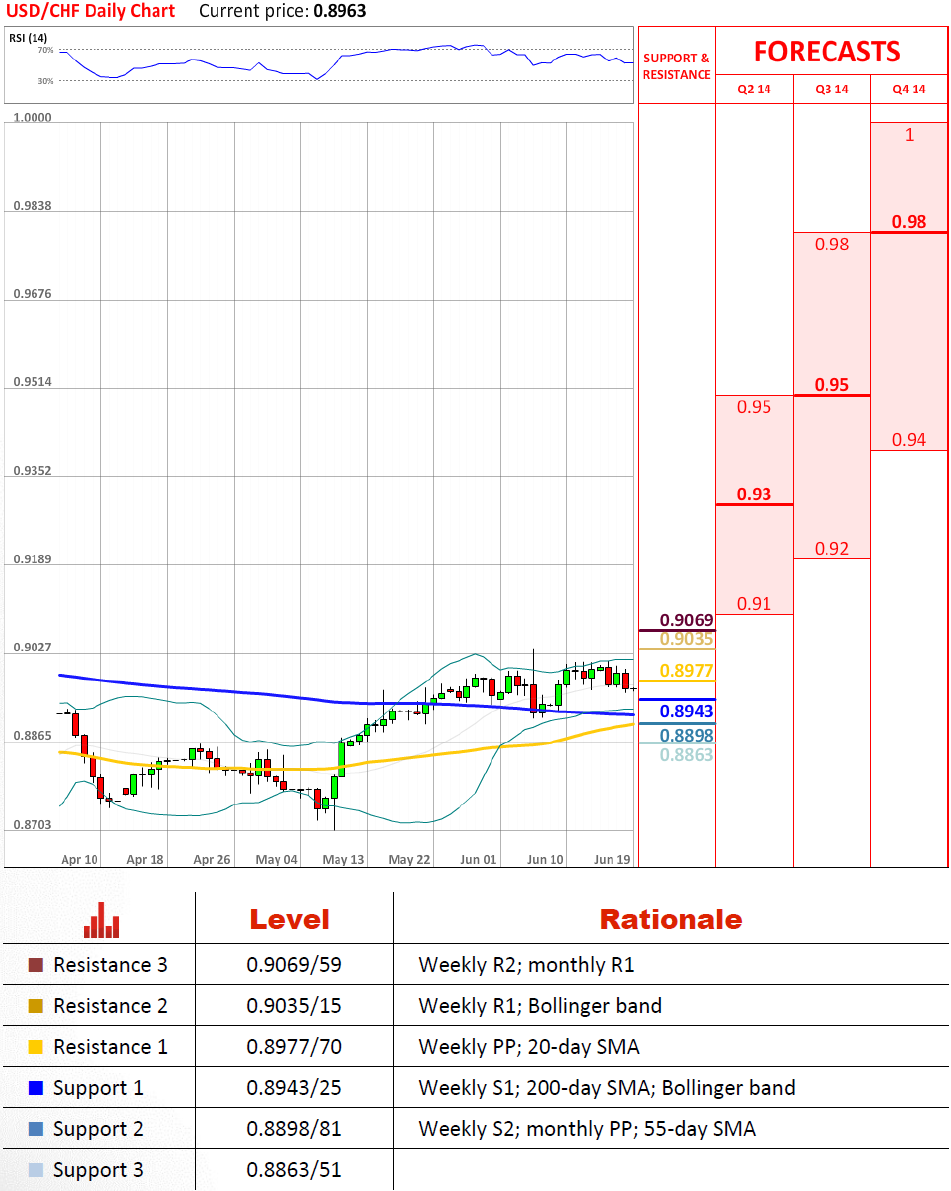The width and height of the screenshot is (951, 1191).
Task: Click the bold 0.93 Q2 forecast value
Action: click(754, 494)
